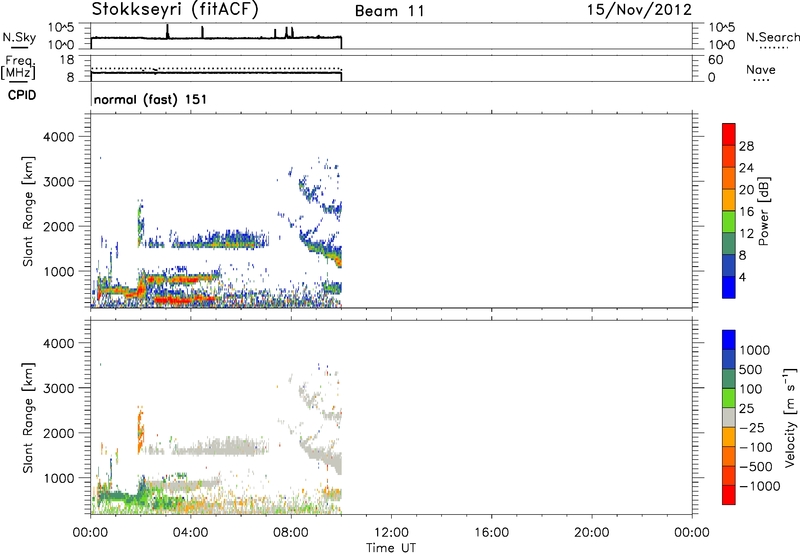The width and height of the screenshot is (800, 554).
Task: Click the '04:00' time axis label
Action: click(x=191, y=533)
